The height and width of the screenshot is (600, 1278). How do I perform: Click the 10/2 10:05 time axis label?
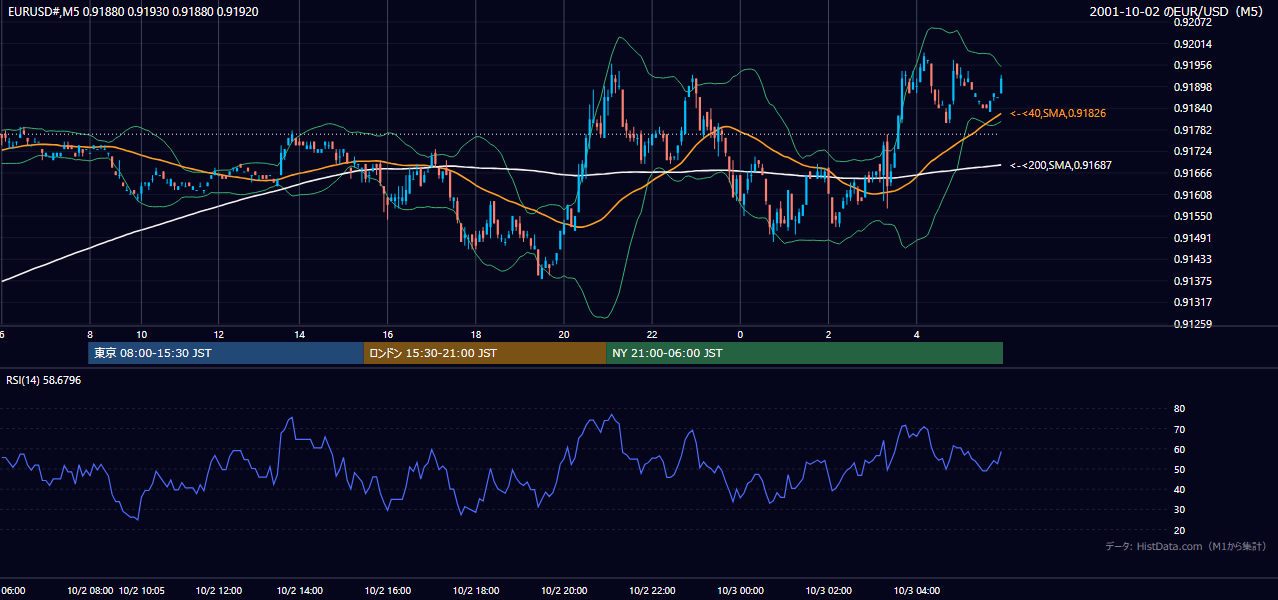point(143,591)
